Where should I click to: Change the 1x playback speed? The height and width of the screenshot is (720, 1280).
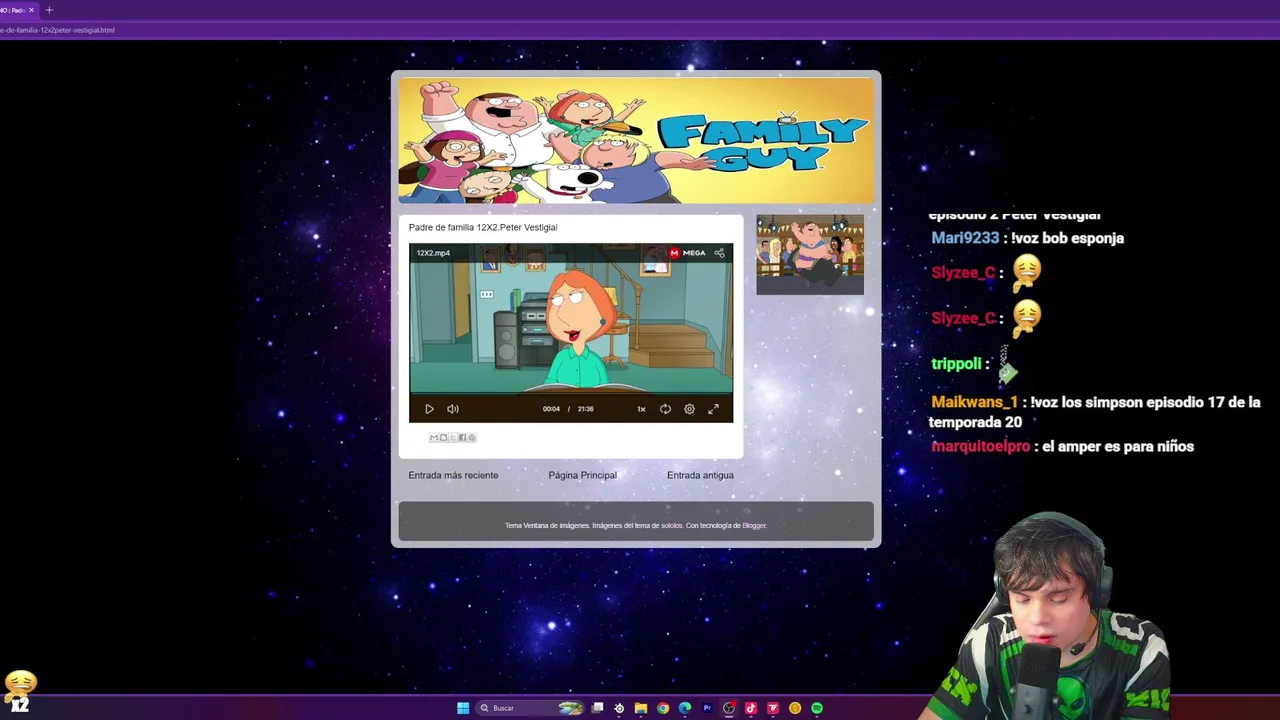click(641, 409)
